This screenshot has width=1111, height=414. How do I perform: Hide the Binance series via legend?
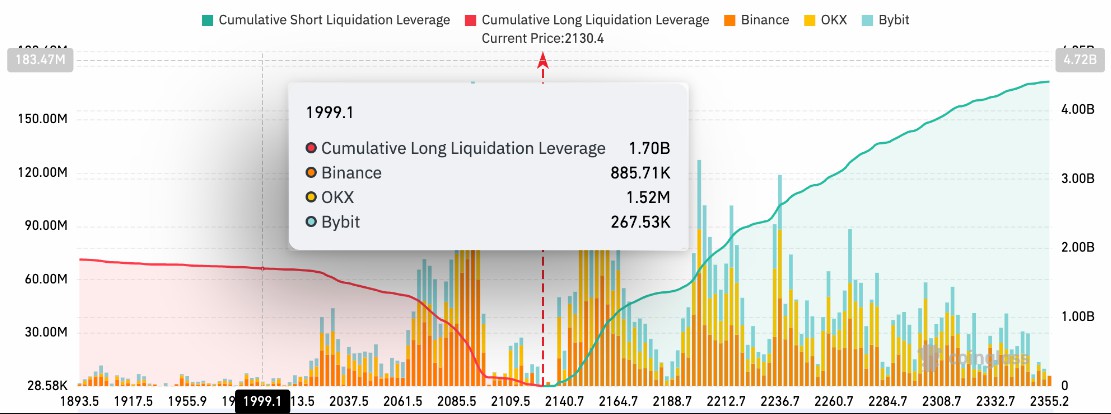pyautogui.click(x=756, y=20)
